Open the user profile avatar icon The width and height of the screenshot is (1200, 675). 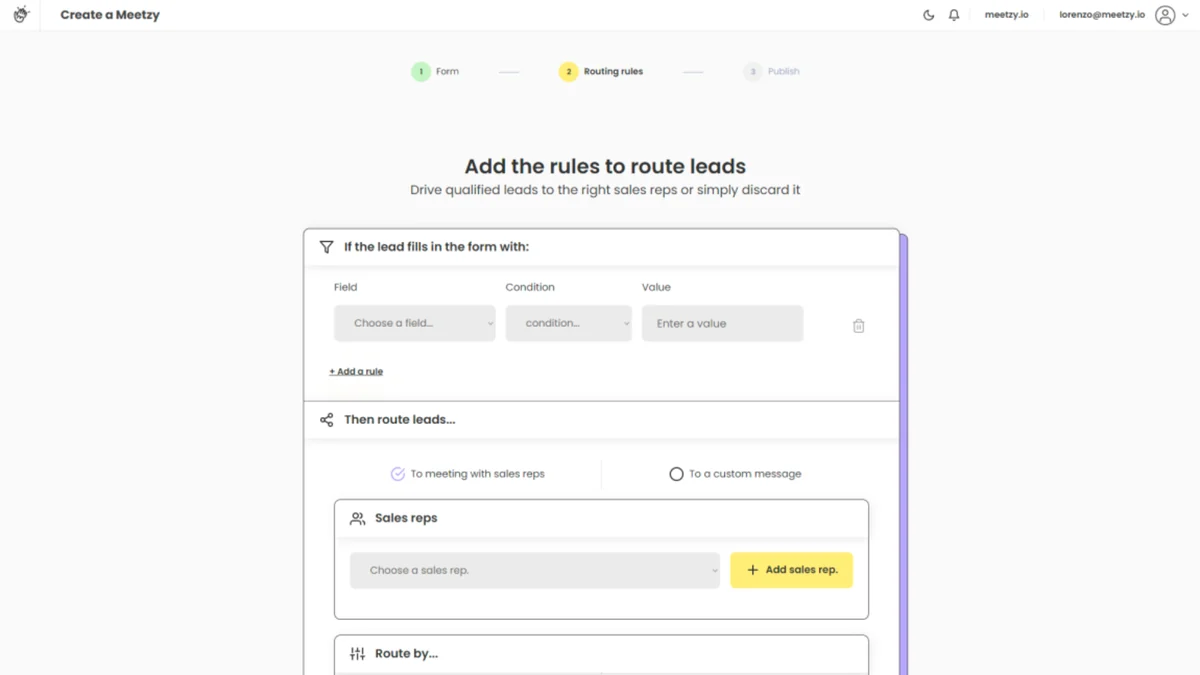(x=1165, y=15)
